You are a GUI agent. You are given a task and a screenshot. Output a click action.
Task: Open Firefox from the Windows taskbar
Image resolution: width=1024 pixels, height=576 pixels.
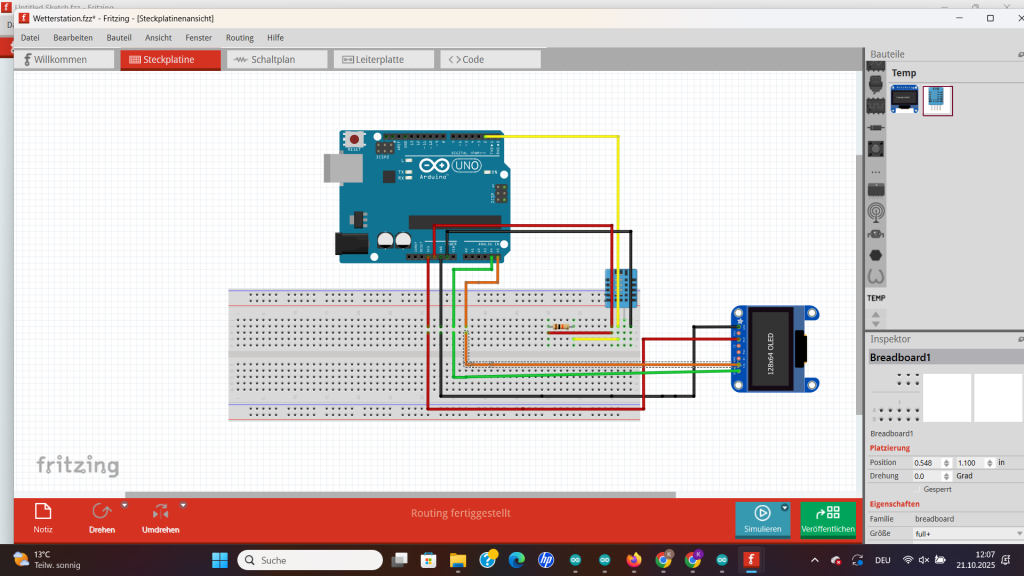[x=633, y=560]
